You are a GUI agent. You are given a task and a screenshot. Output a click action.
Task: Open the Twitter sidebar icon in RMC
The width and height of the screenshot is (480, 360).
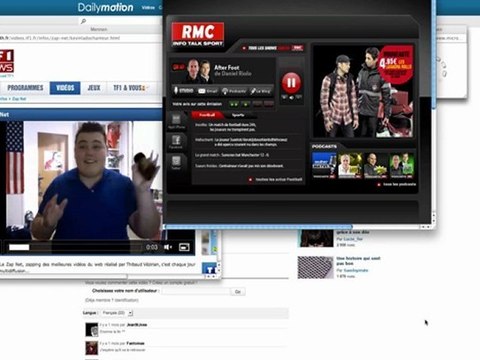pyautogui.click(x=176, y=163)
